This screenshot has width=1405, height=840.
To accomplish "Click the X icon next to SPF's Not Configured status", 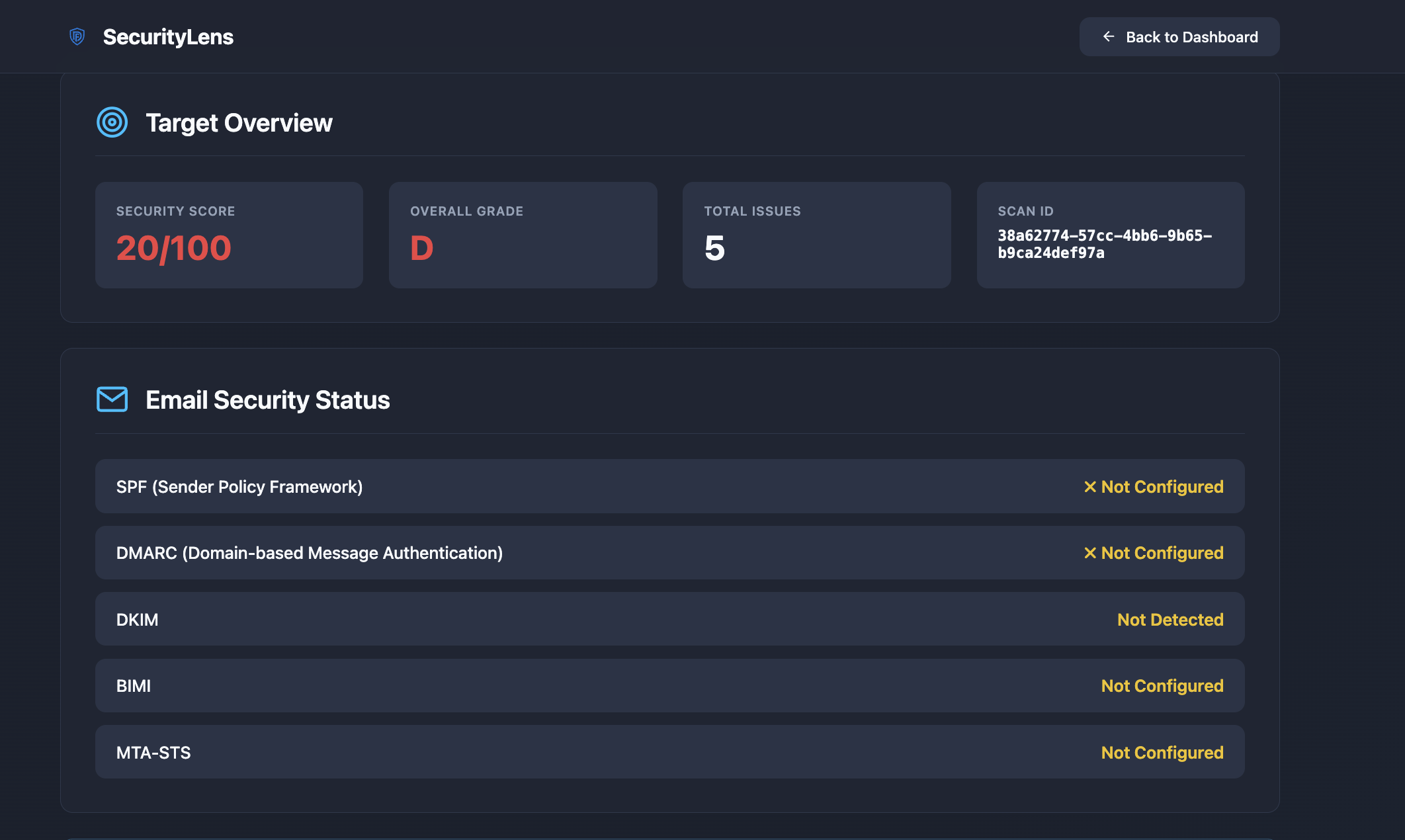I will point(1089,487).
